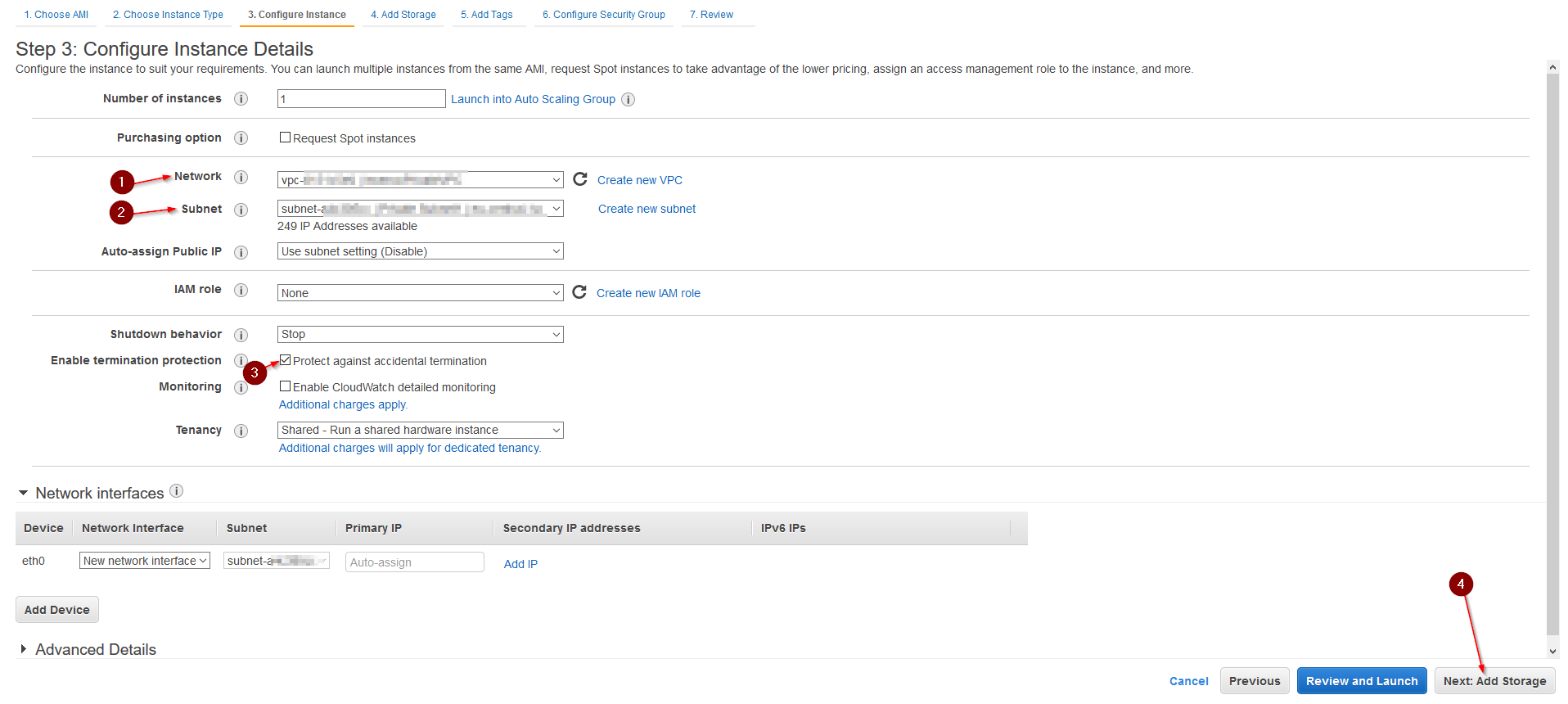
Task: Click the info icon next to Purchasing option
Action: [241, 138]
